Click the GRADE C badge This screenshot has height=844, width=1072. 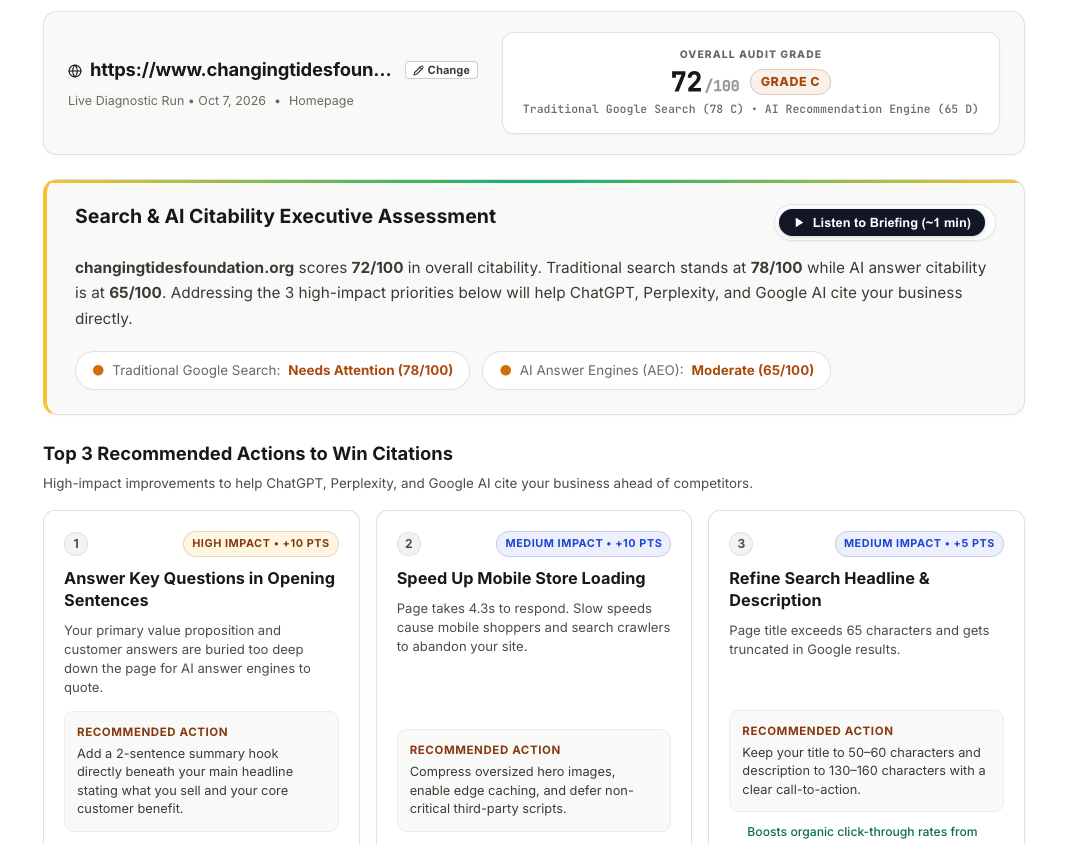click(790, 82)
